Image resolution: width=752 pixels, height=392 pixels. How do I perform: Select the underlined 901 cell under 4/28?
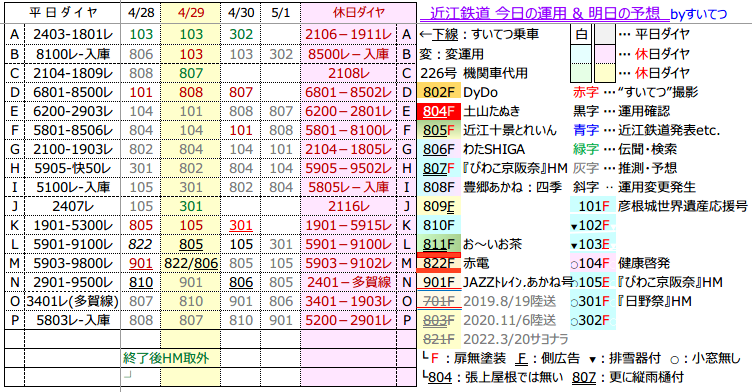pos(141,263)
